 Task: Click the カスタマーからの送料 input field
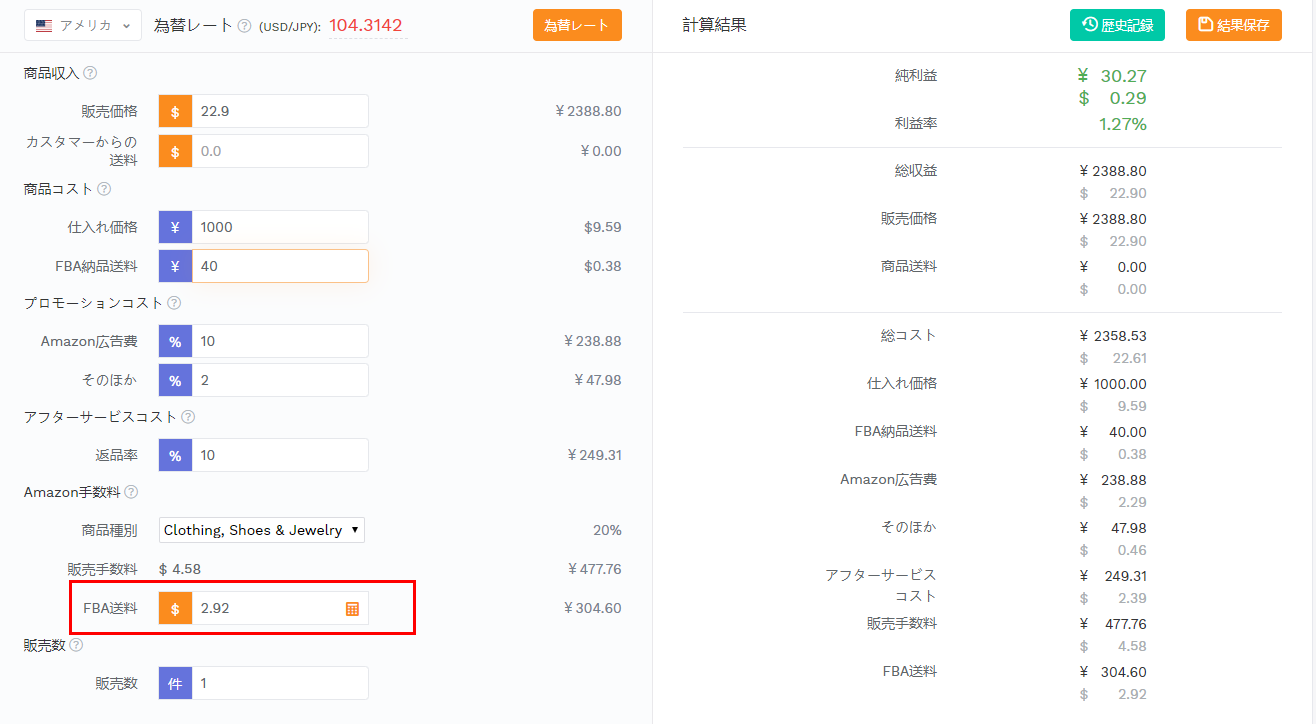pos(280,151)
